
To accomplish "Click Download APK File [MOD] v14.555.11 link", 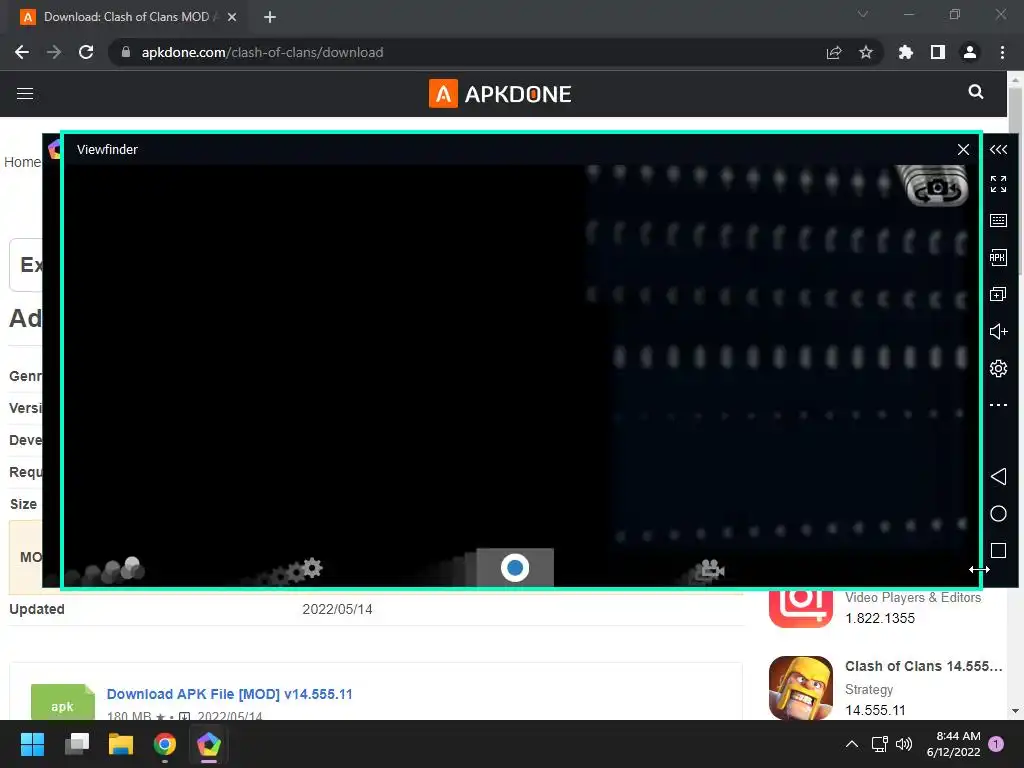I will click(x=229, y=694).
